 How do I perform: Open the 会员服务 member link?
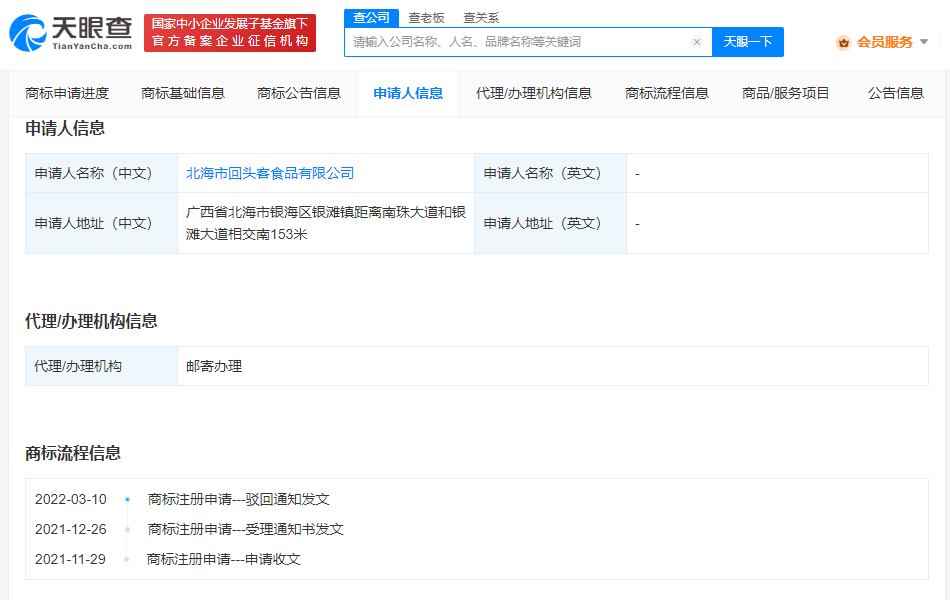(885, 42)
